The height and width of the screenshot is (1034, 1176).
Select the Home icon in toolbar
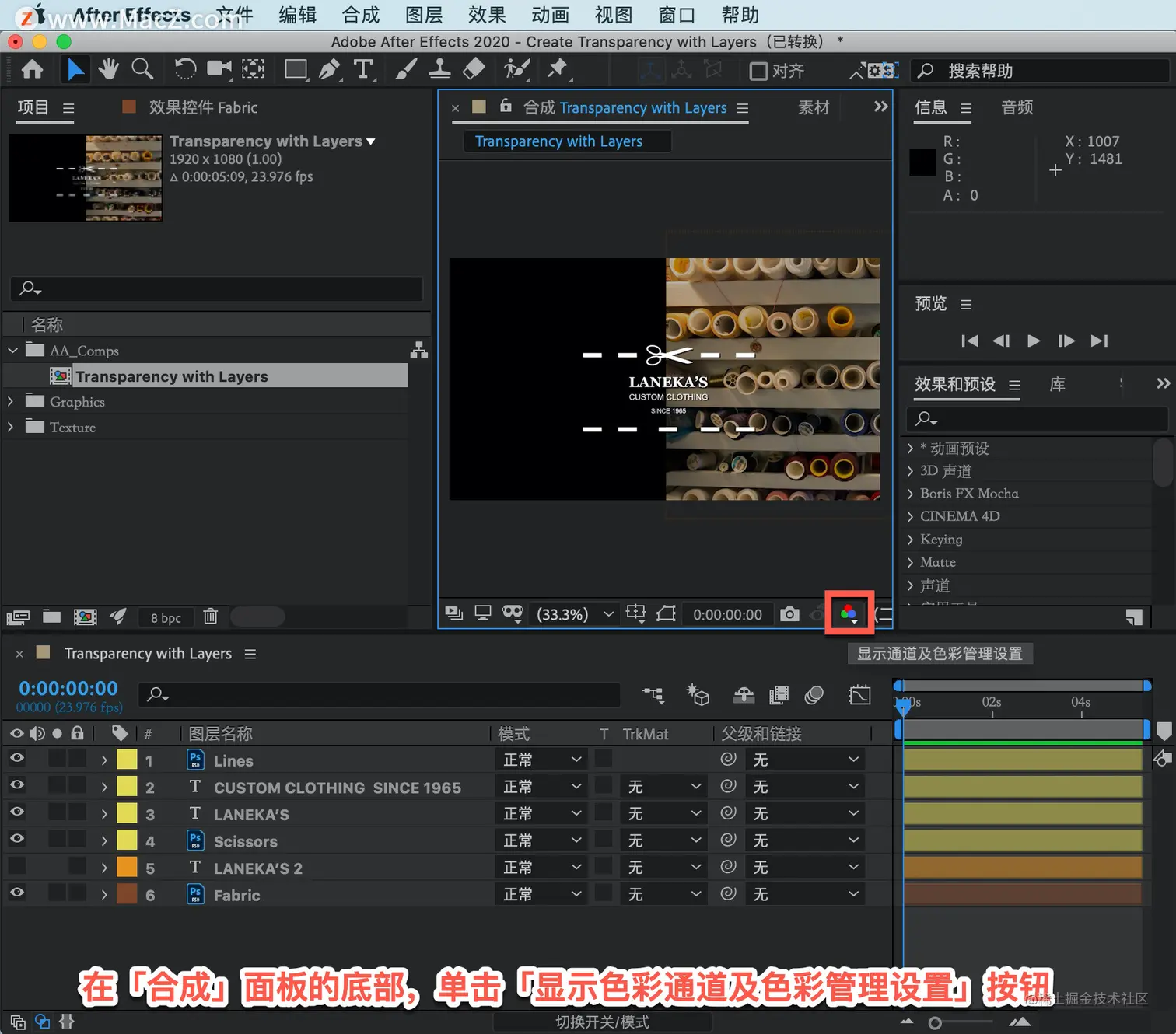tap(32, 70)
